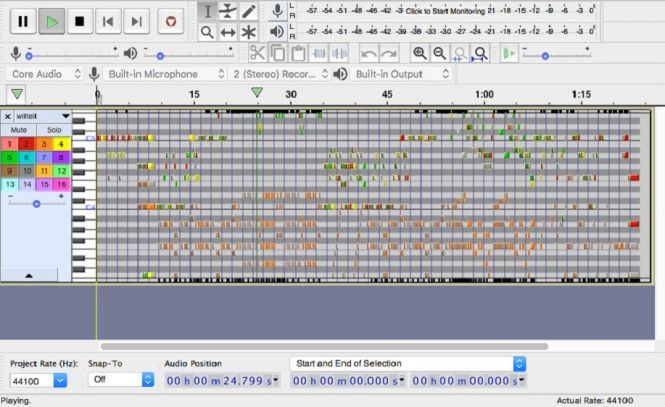Viewport: 665px width, 407px height.
Task: Toggle MIDI channel 16 button
Action: click(61, 184)
